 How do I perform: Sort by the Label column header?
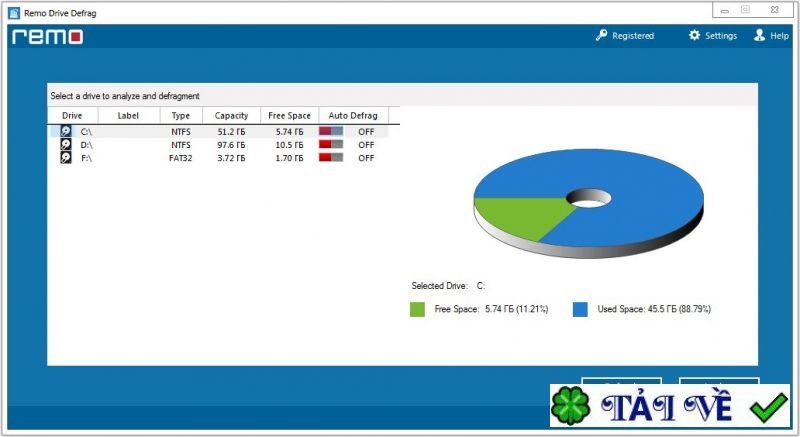tap(128, 116)
